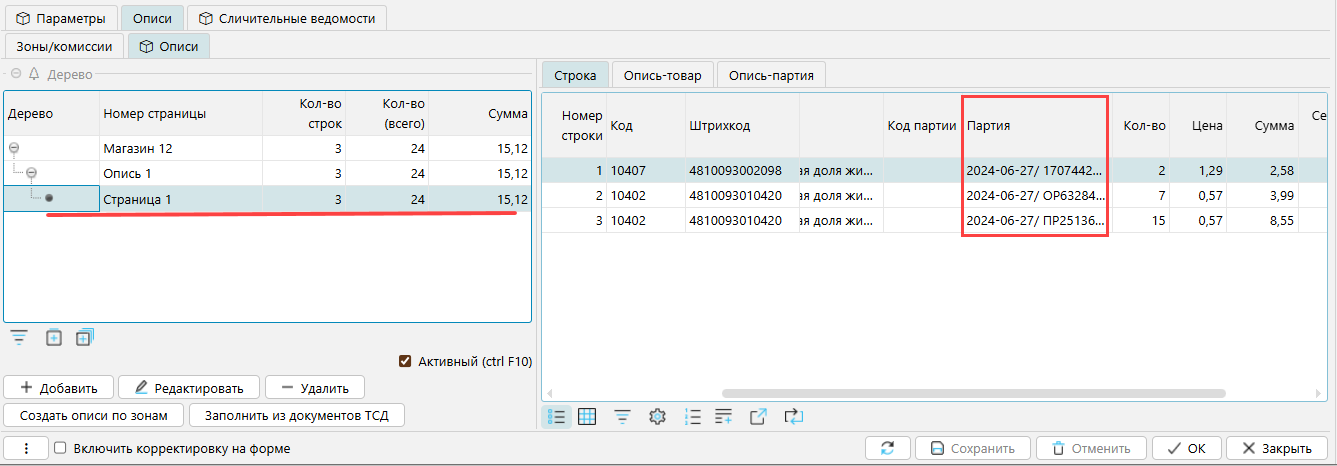The width and height of the screenshot is (1337, 466).
Task: Click the export icon with the outgoing arrow
Action: click(758, 417)
